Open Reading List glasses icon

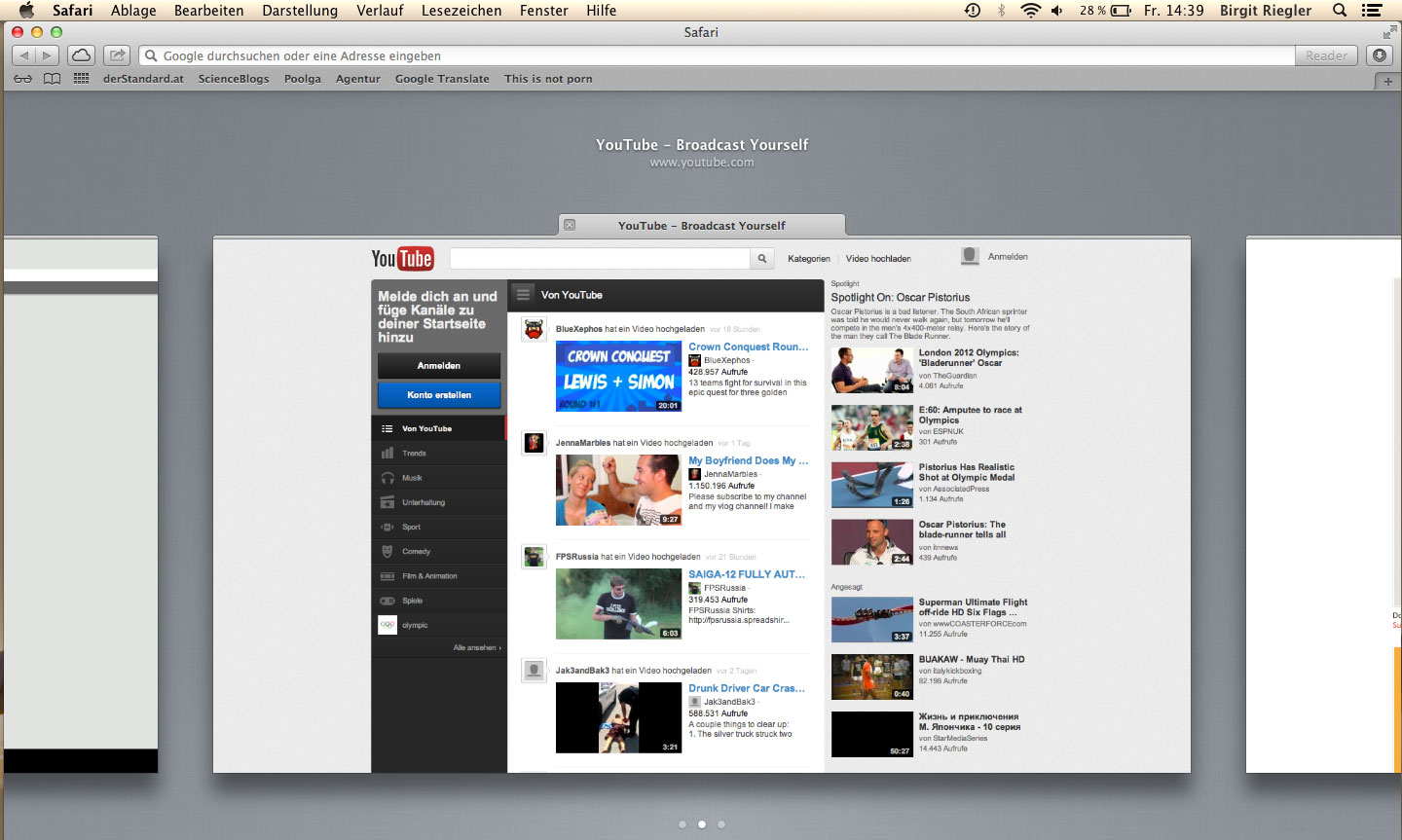[x=22, y=79]
